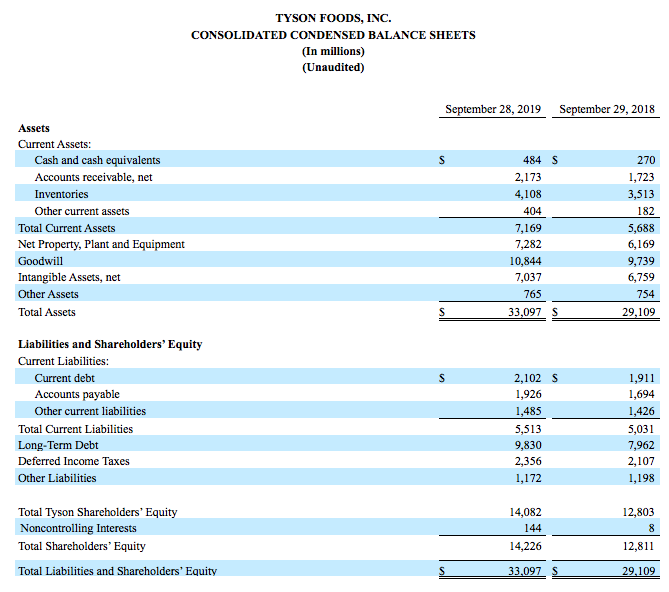Select 'Total Current Liabilities' label

76,429
